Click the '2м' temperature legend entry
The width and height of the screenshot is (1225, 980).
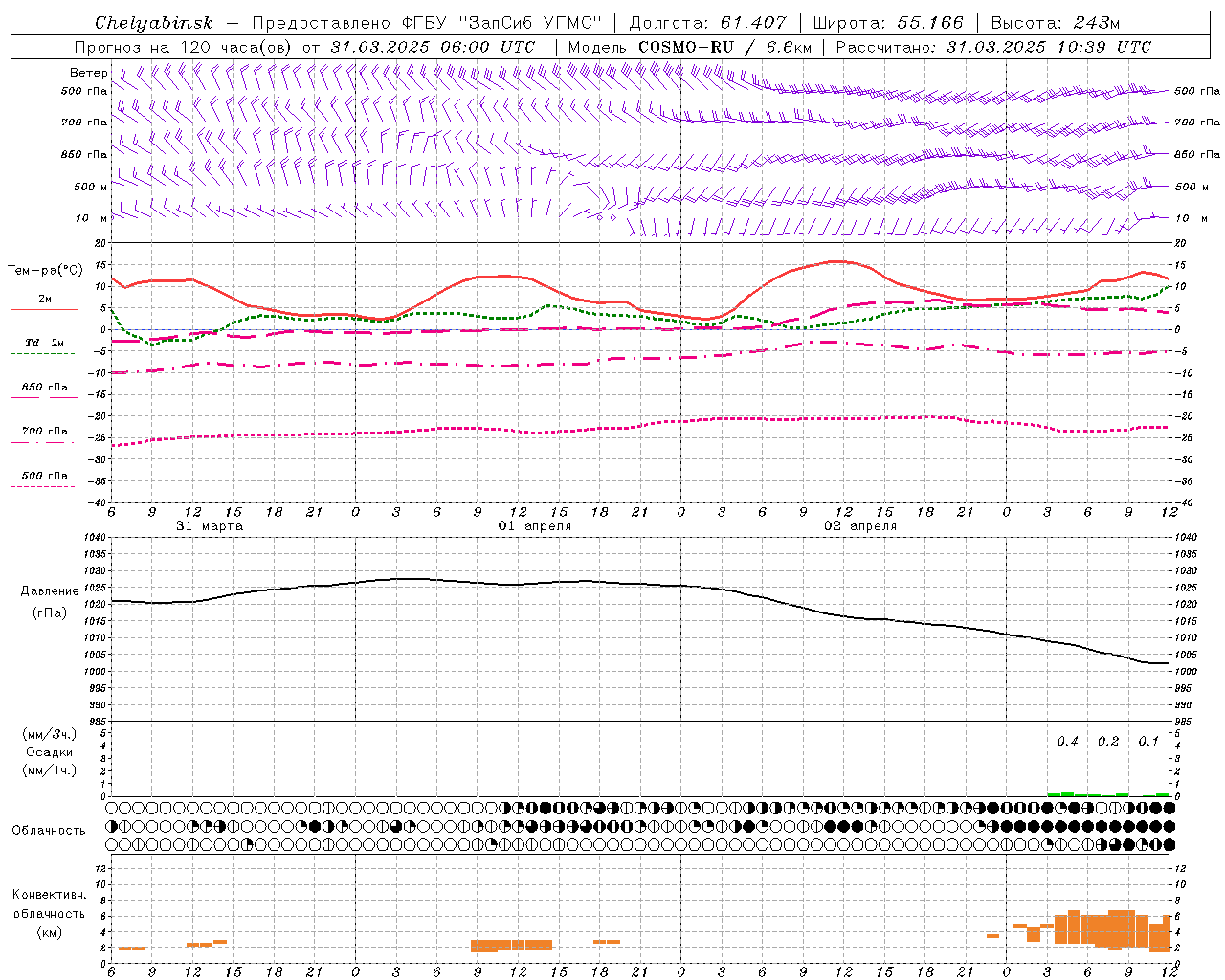pos(45,299)
